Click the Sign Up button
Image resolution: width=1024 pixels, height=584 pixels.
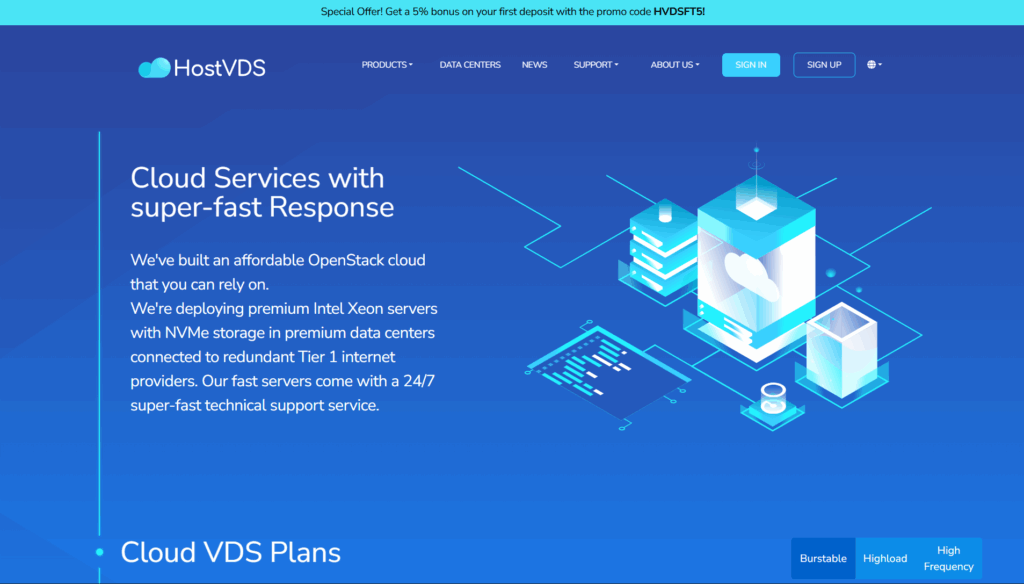824,65
